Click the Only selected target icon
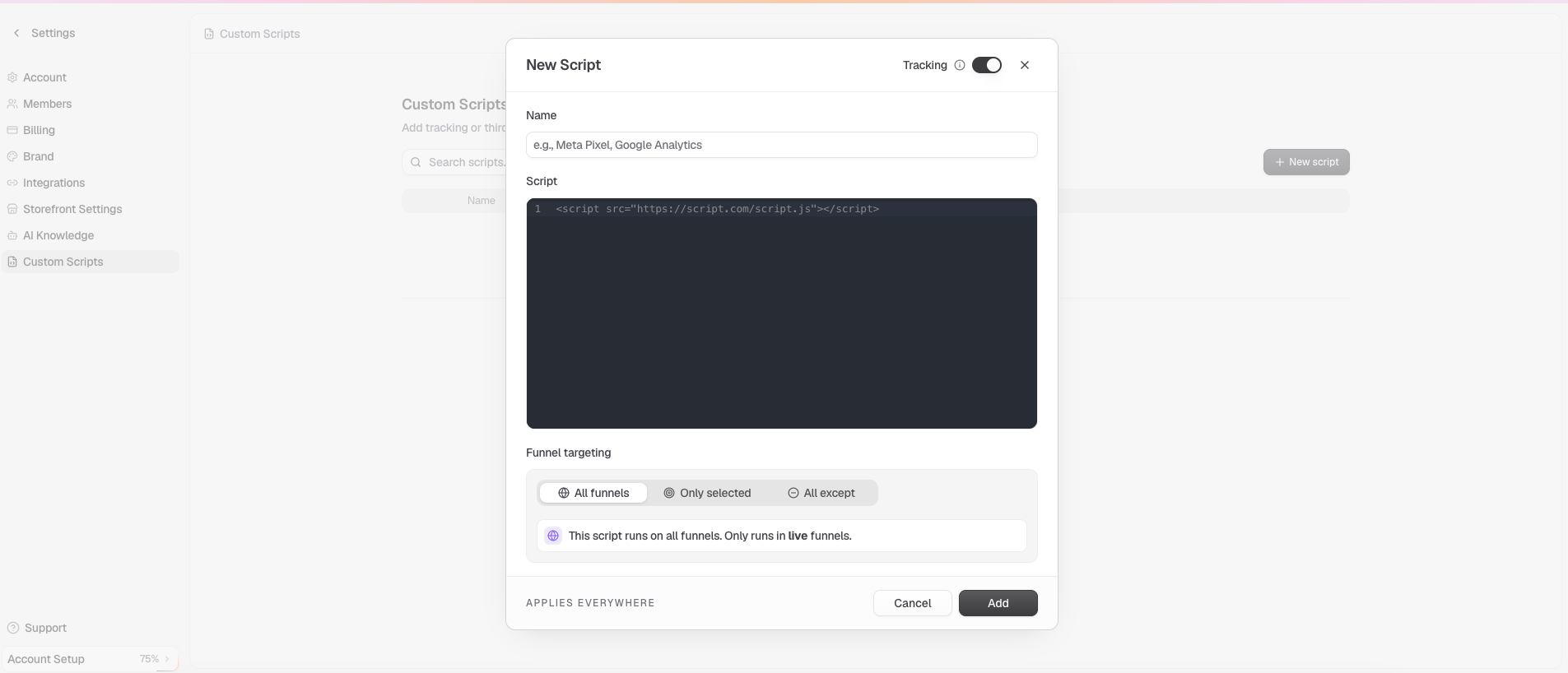 pos(669,493)
